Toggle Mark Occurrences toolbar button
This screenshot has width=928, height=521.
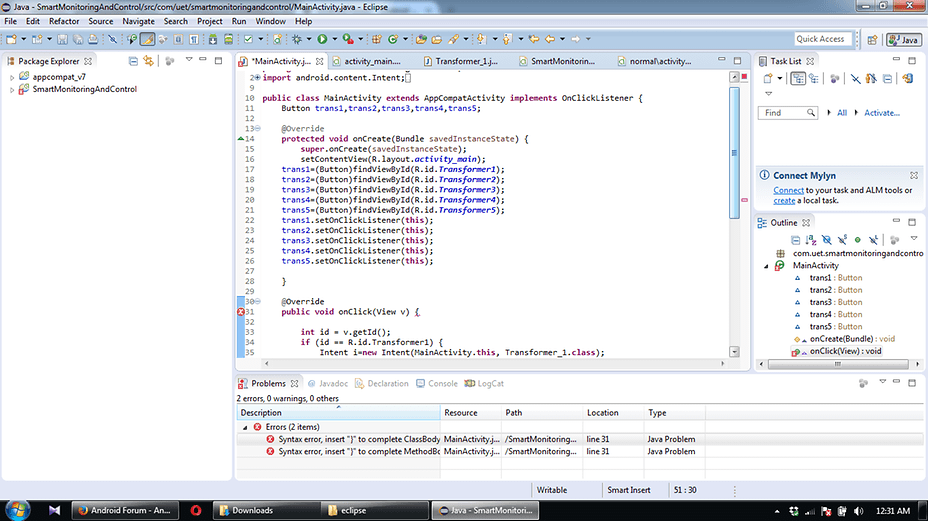pos(147,39)
